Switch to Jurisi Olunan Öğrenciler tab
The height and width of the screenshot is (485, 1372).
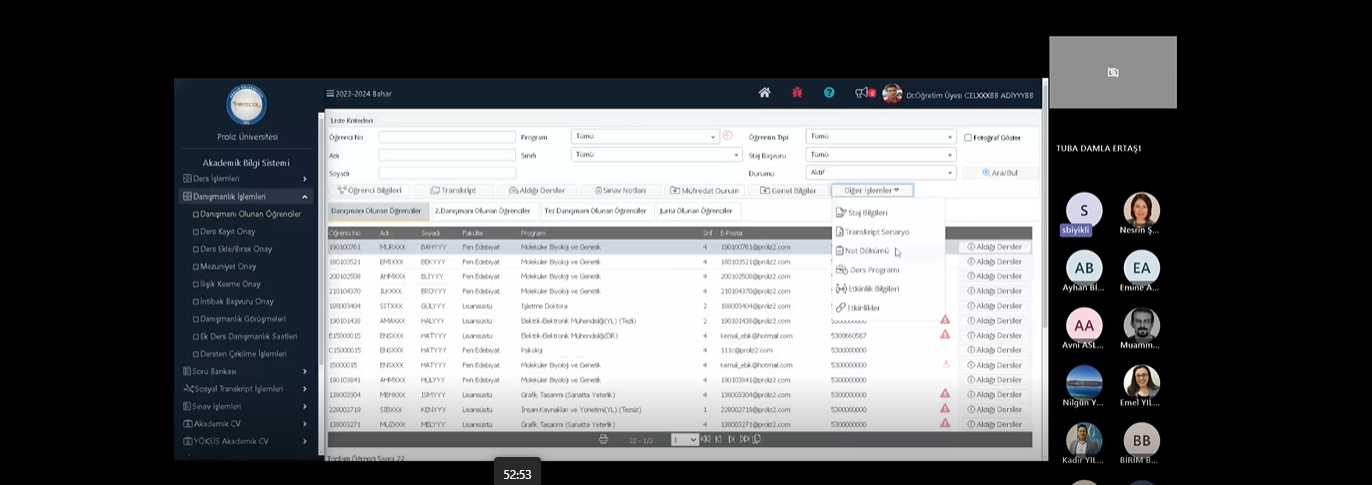pos(697,211)
